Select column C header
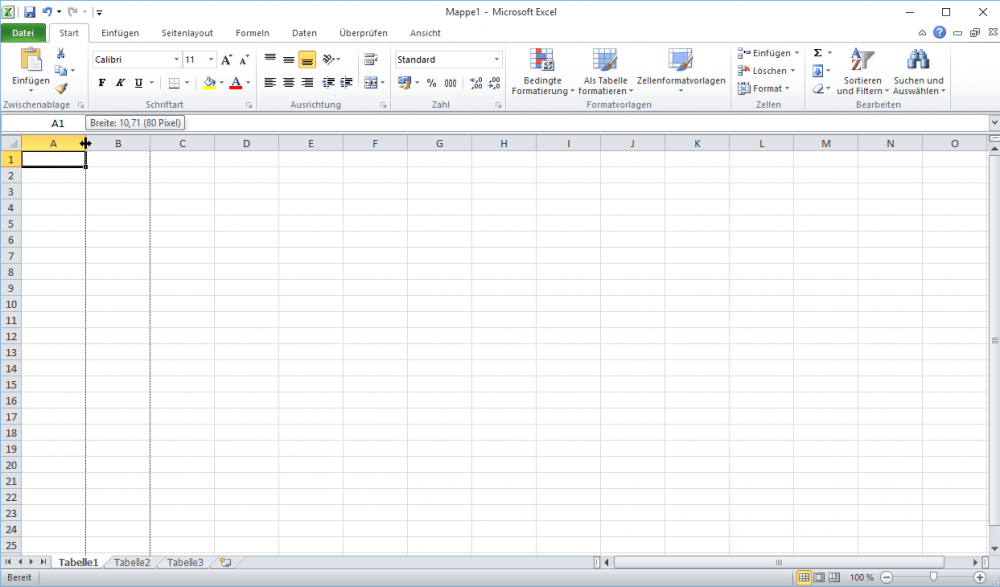The width and height of the screenshot is (1000, 587). 182,144
